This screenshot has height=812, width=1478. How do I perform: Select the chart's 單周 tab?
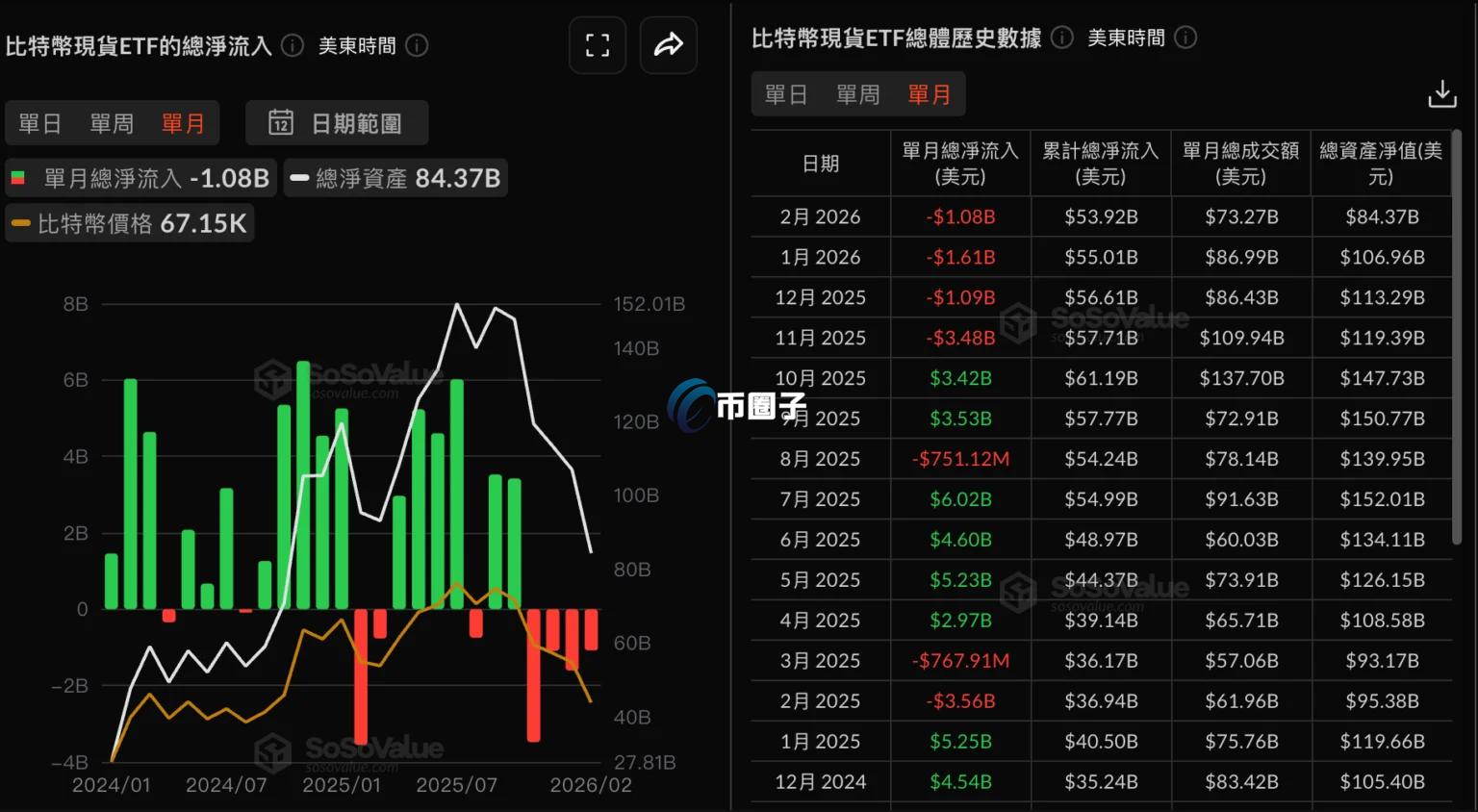coord(112,123)
